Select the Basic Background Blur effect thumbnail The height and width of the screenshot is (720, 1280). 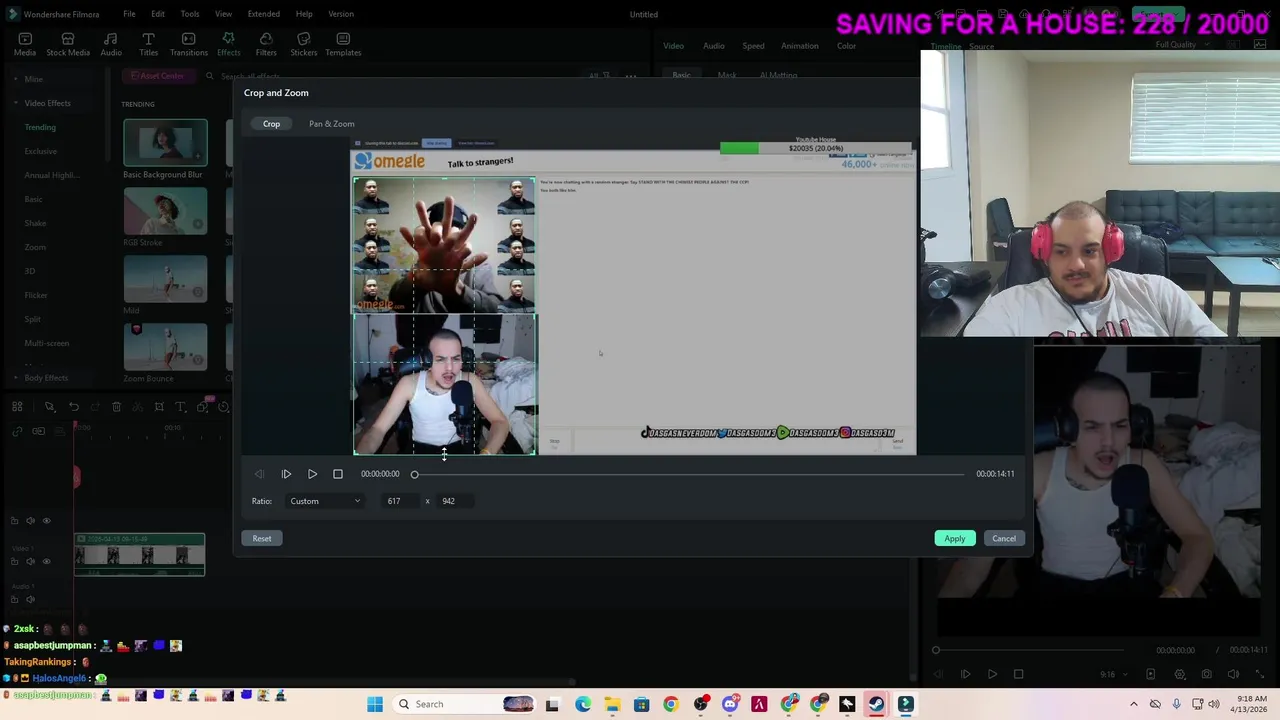[165, 142]
